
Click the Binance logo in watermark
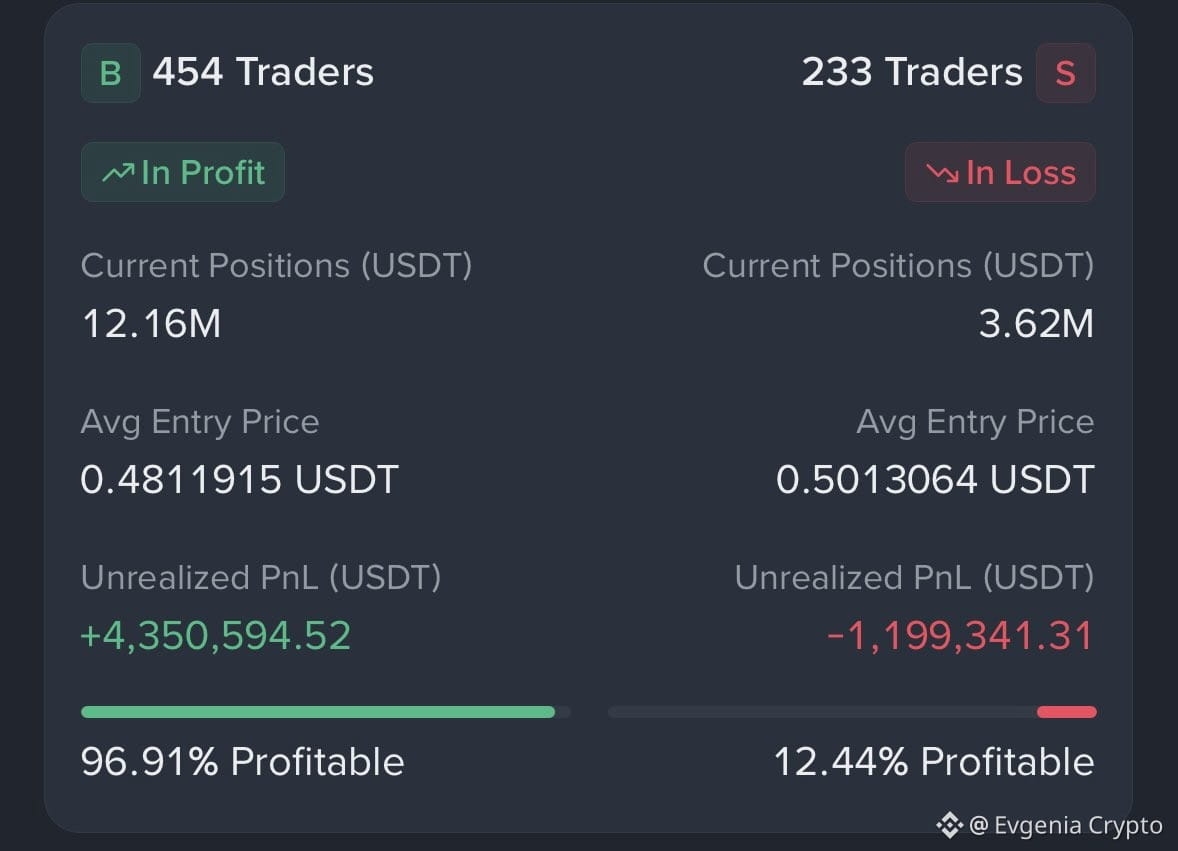tap(950, 825)
